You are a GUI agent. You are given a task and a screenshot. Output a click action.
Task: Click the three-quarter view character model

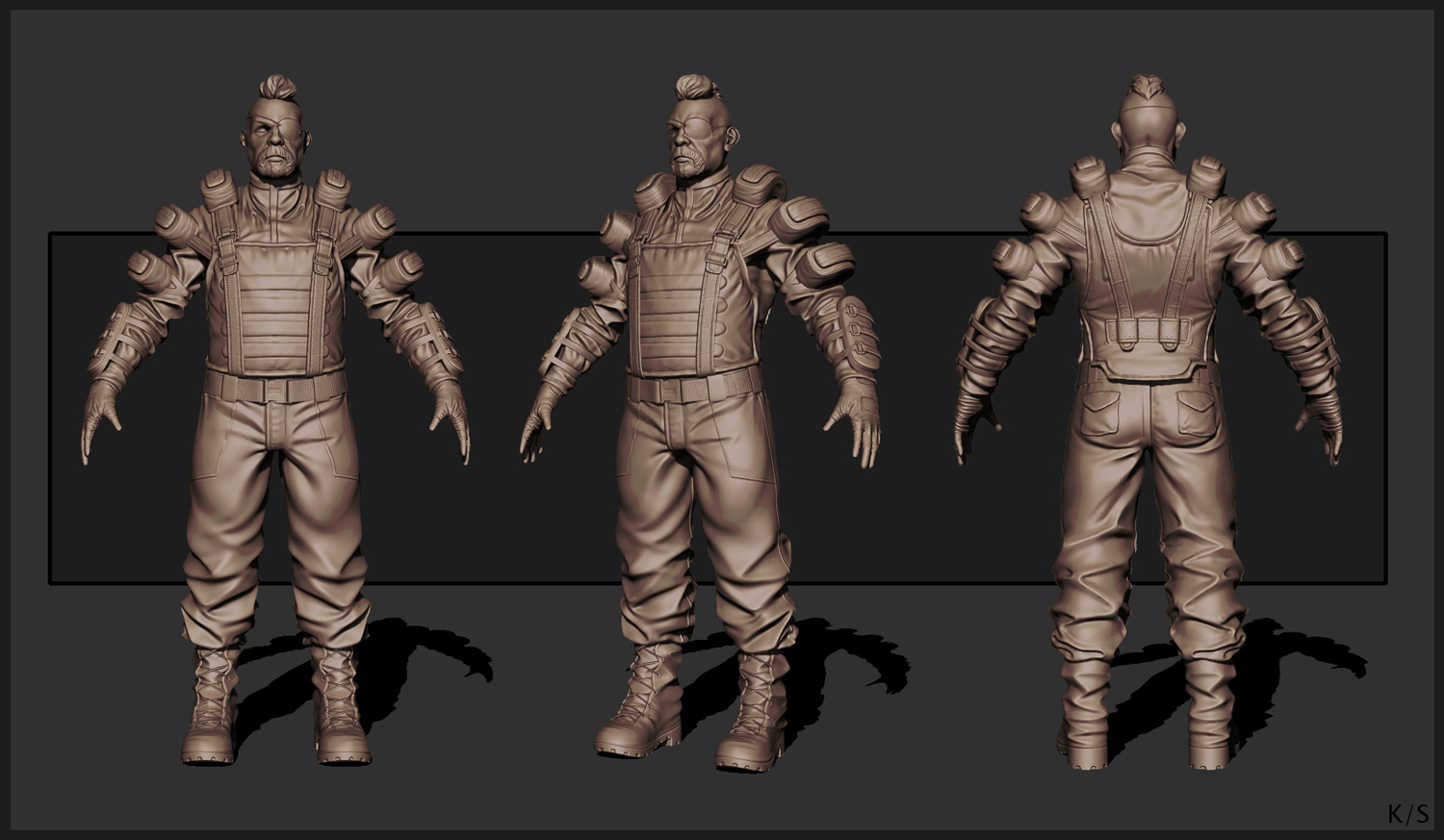(x=701, y=423)
